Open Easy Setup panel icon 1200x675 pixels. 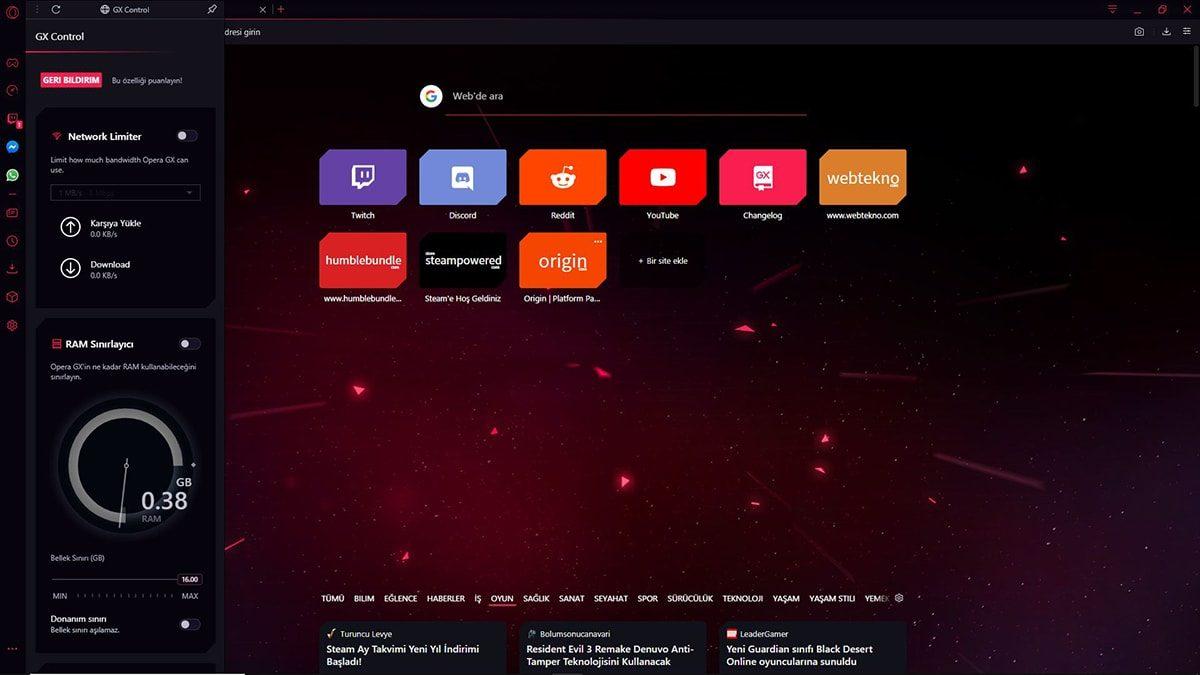[1186, 31]
